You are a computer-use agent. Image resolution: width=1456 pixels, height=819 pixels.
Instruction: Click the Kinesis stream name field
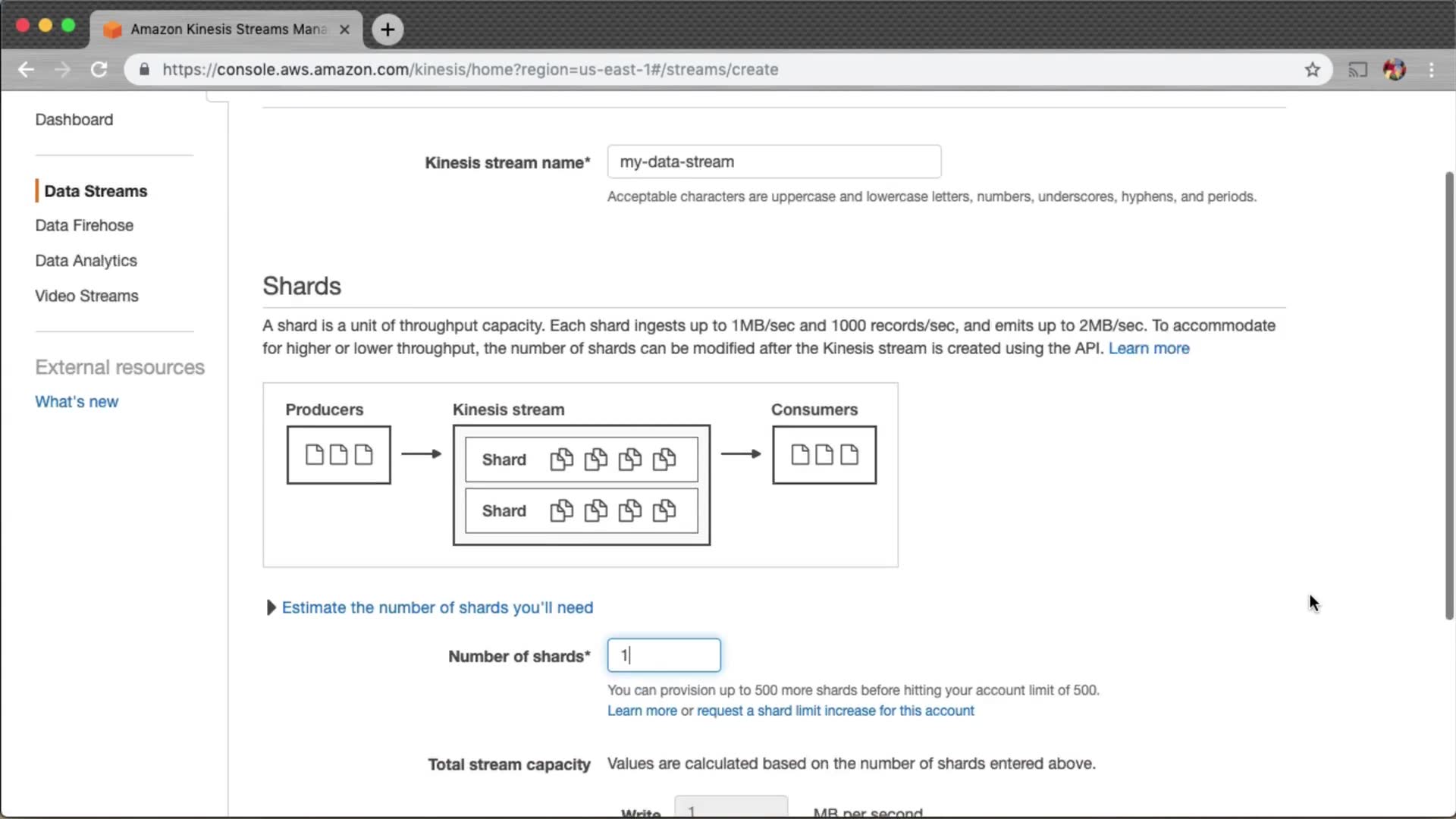773,162
